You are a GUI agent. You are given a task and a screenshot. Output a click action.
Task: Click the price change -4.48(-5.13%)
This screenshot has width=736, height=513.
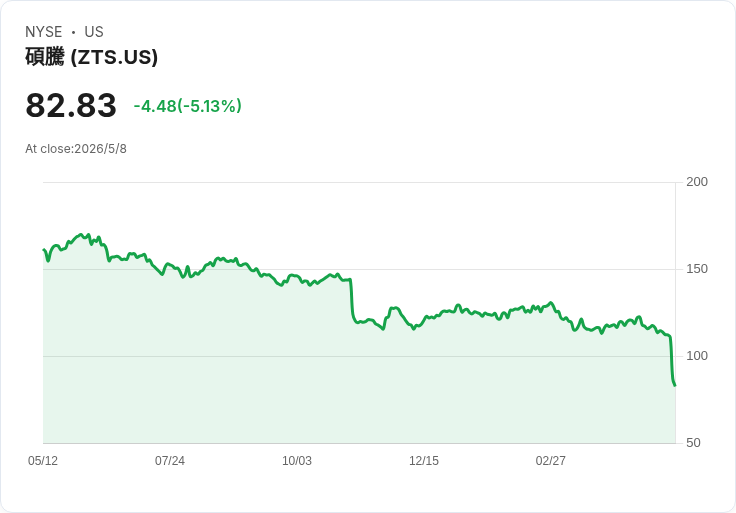tap(188, 106)
